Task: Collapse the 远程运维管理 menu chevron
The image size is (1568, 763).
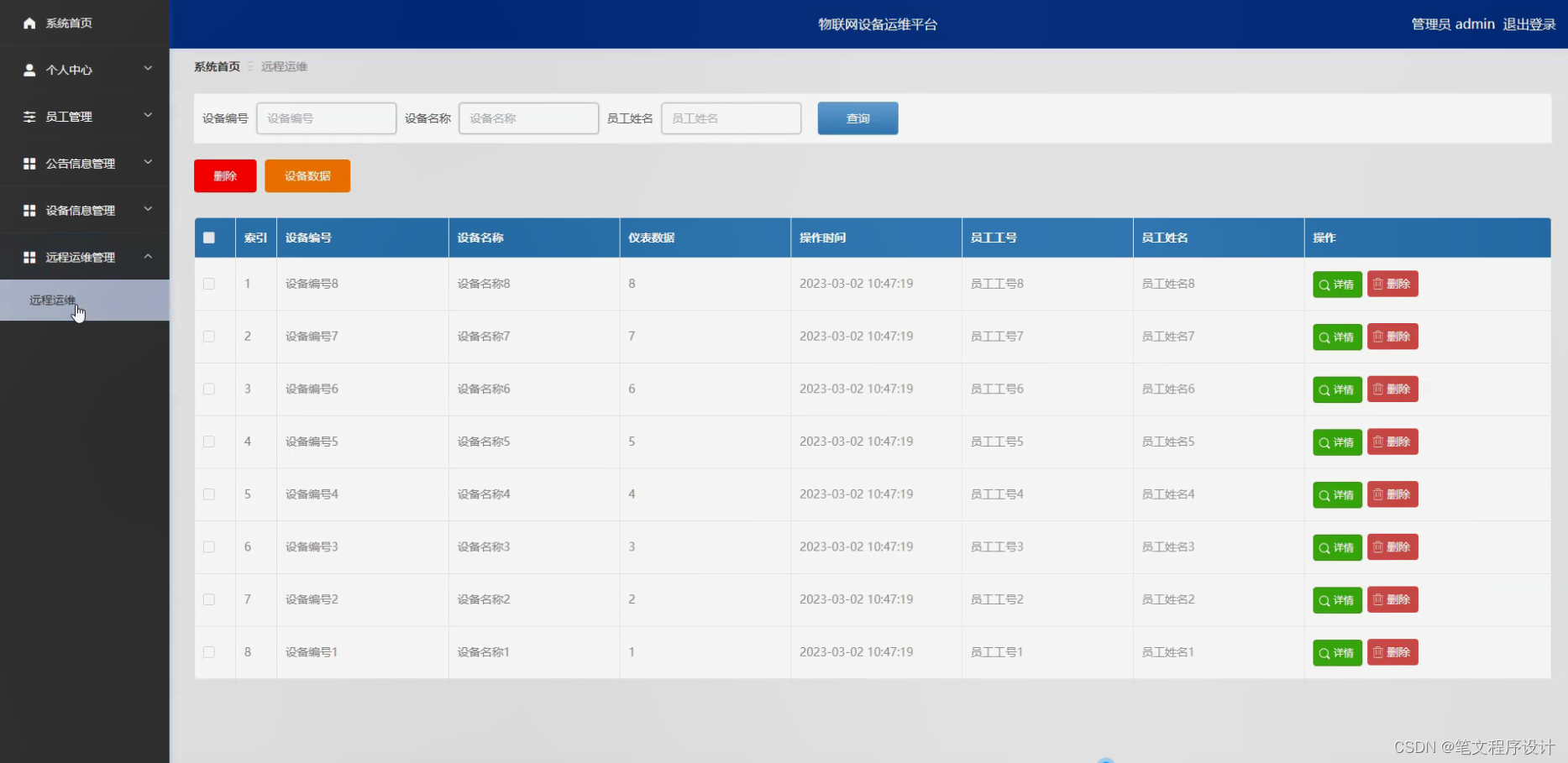Action: 148,256
